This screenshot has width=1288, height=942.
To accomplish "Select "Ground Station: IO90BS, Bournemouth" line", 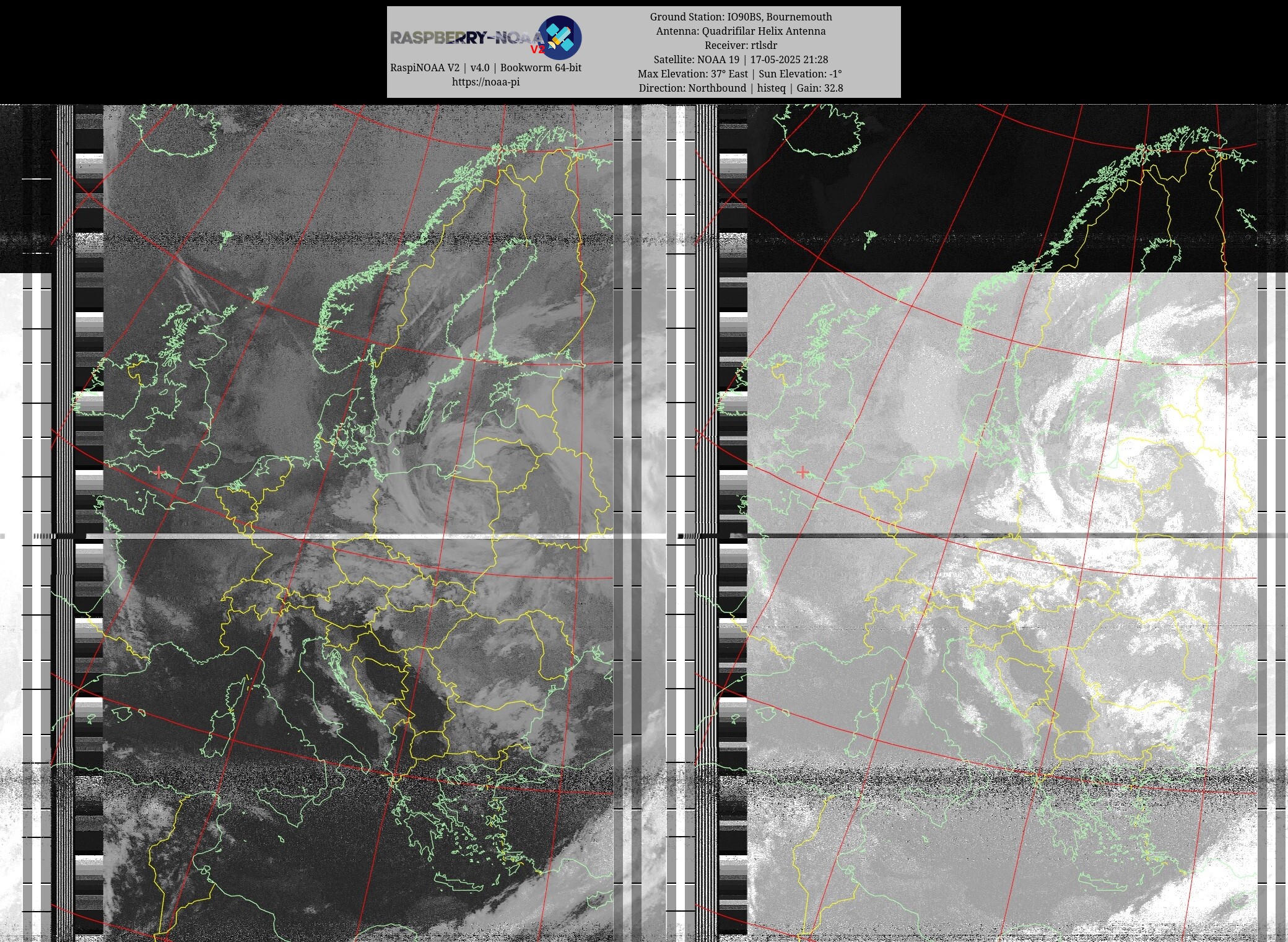I will (741, 17).
